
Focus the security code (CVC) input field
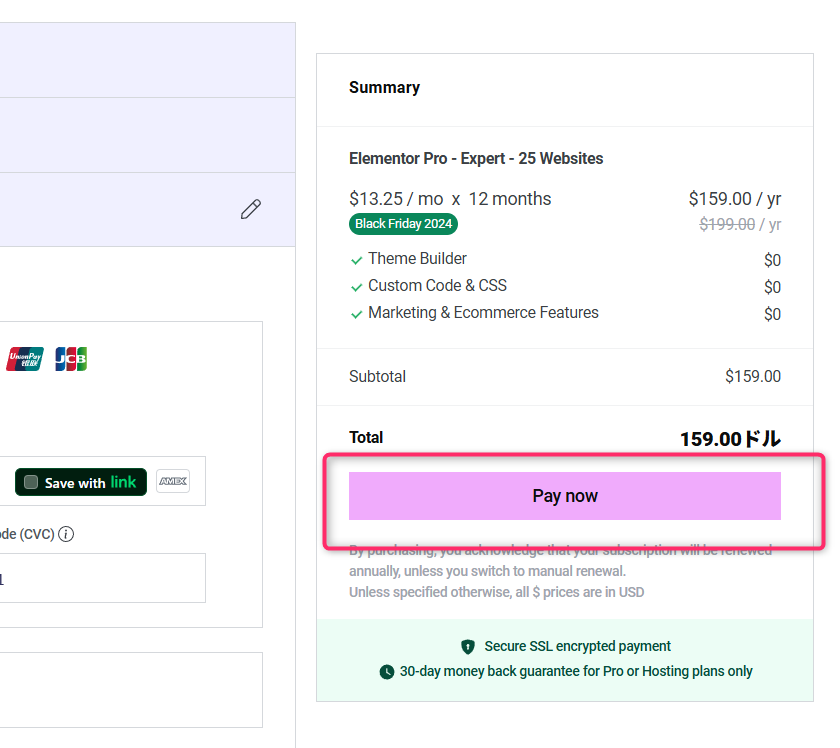[100, 578]
